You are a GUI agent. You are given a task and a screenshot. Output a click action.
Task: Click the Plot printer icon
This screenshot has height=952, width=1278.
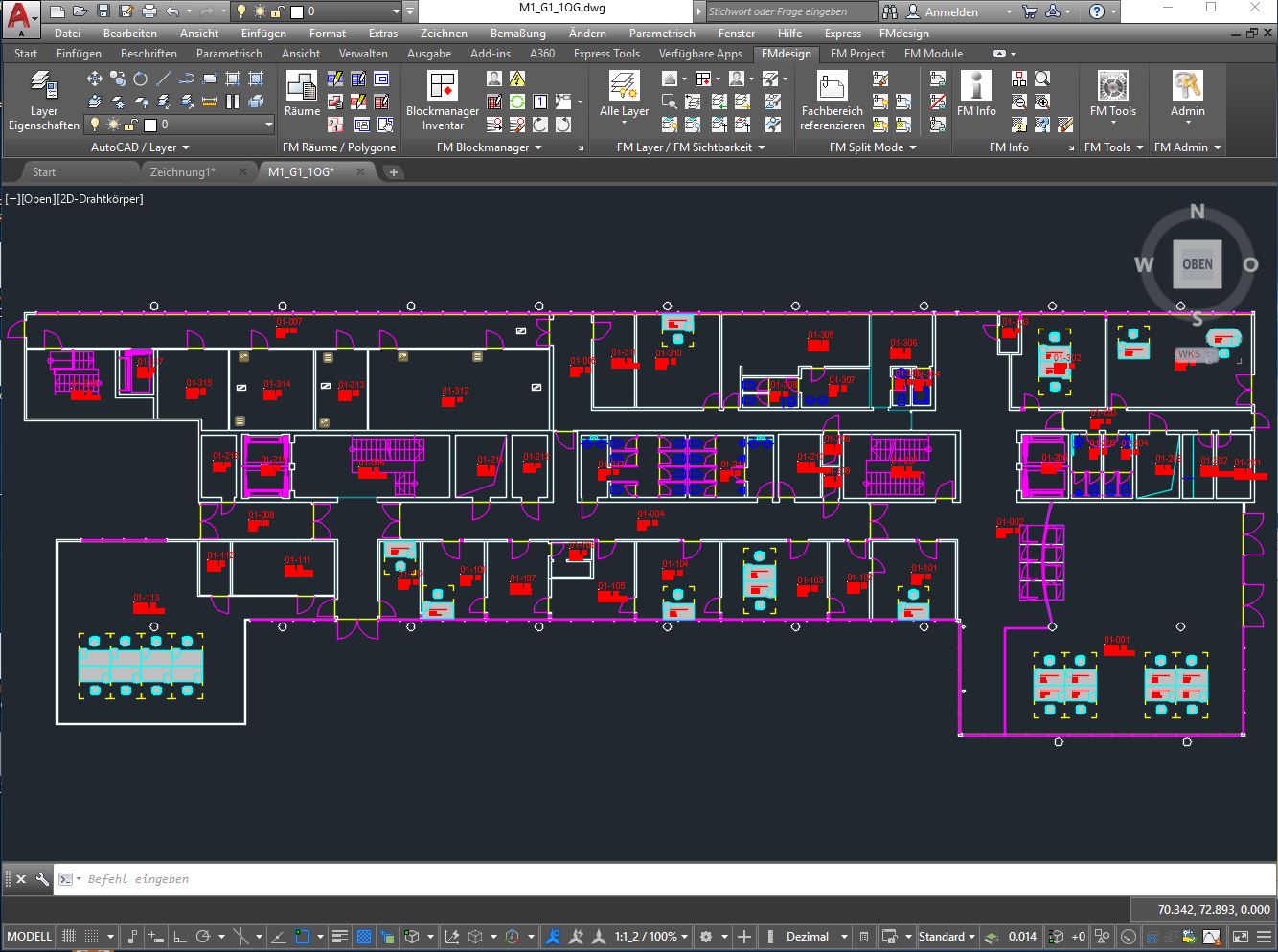tap(148, 11)
